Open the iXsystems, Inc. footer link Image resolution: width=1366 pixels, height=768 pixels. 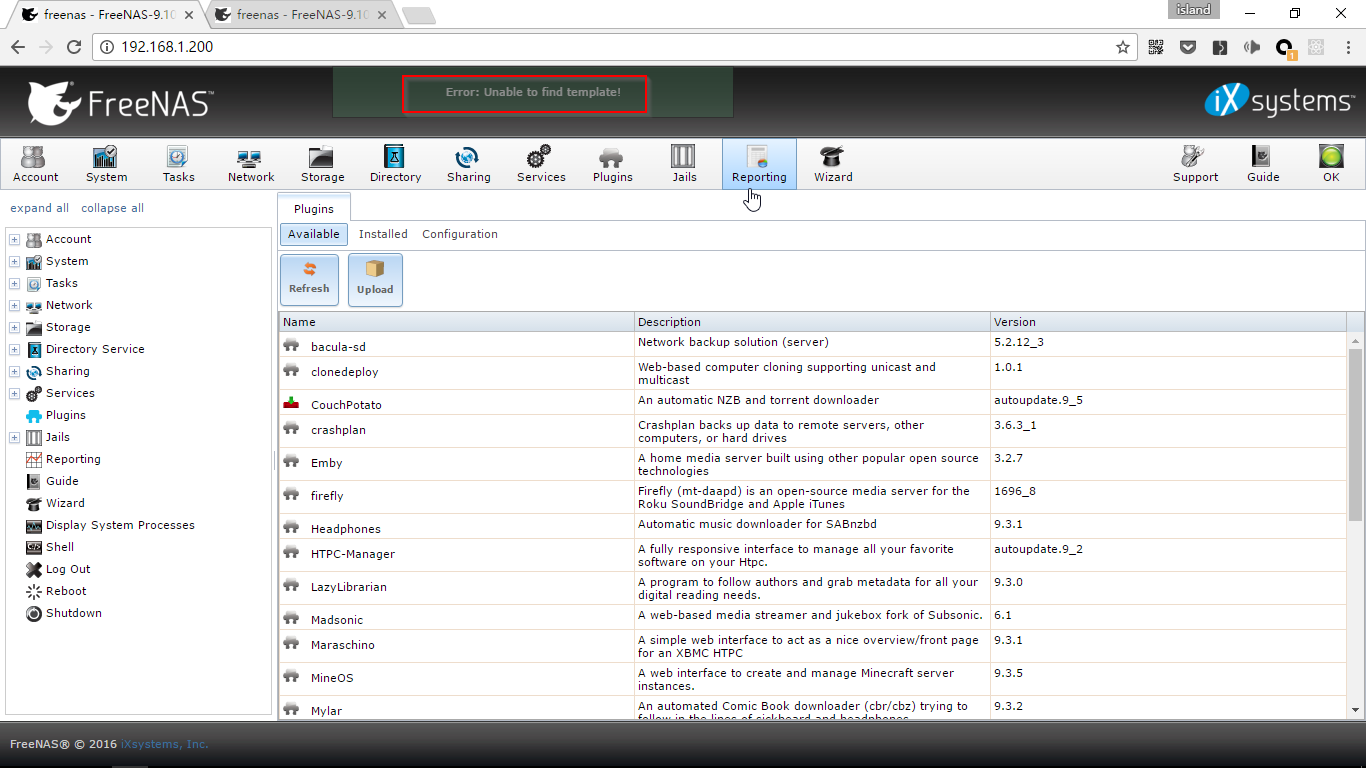(x=164, y=744)
